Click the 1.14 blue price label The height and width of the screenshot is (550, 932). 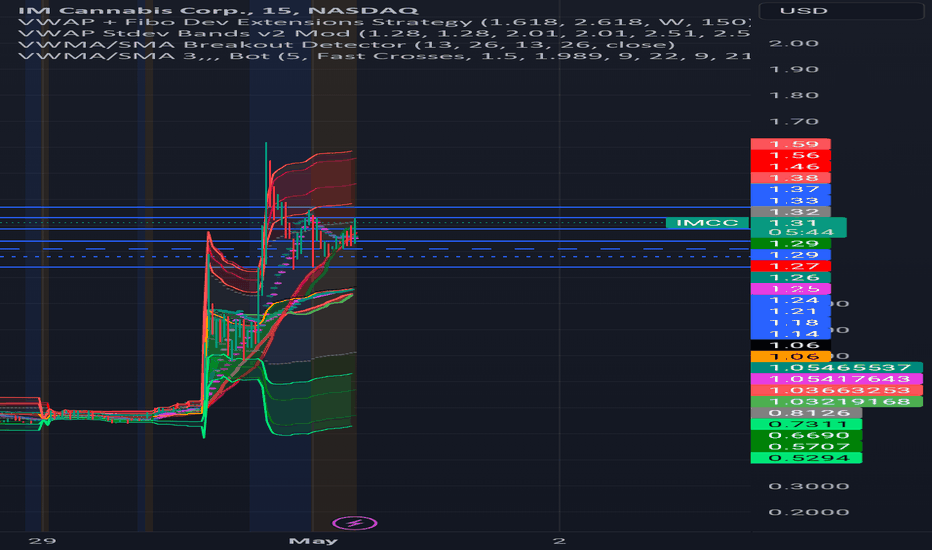pos(791,334)
